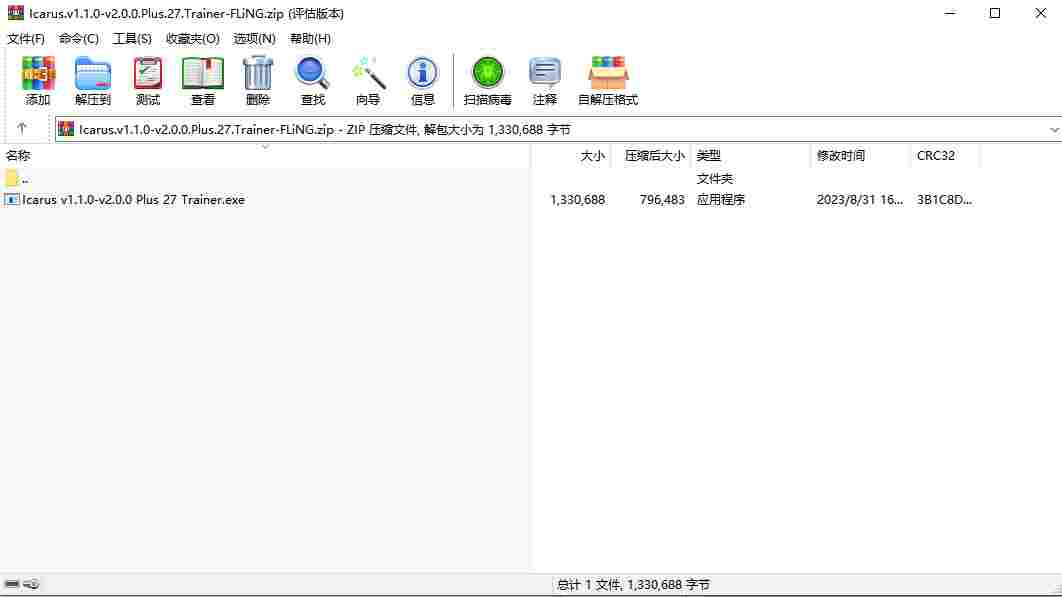Open the 工具(S) menu
This screenshot has width=1062, height=597.
tap(131, 39)
